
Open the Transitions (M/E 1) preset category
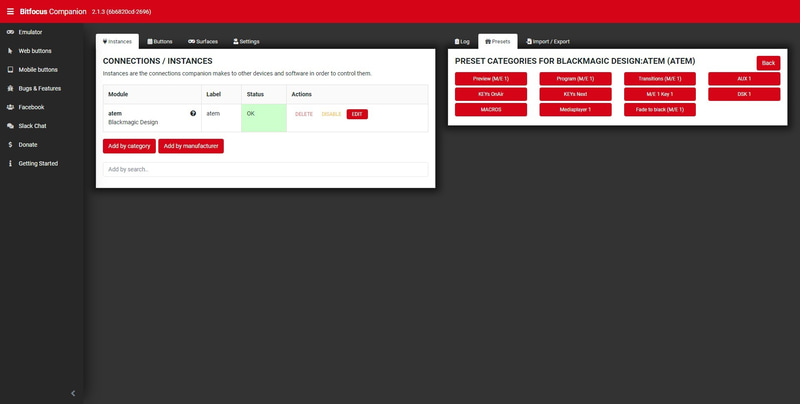[660, 79]
